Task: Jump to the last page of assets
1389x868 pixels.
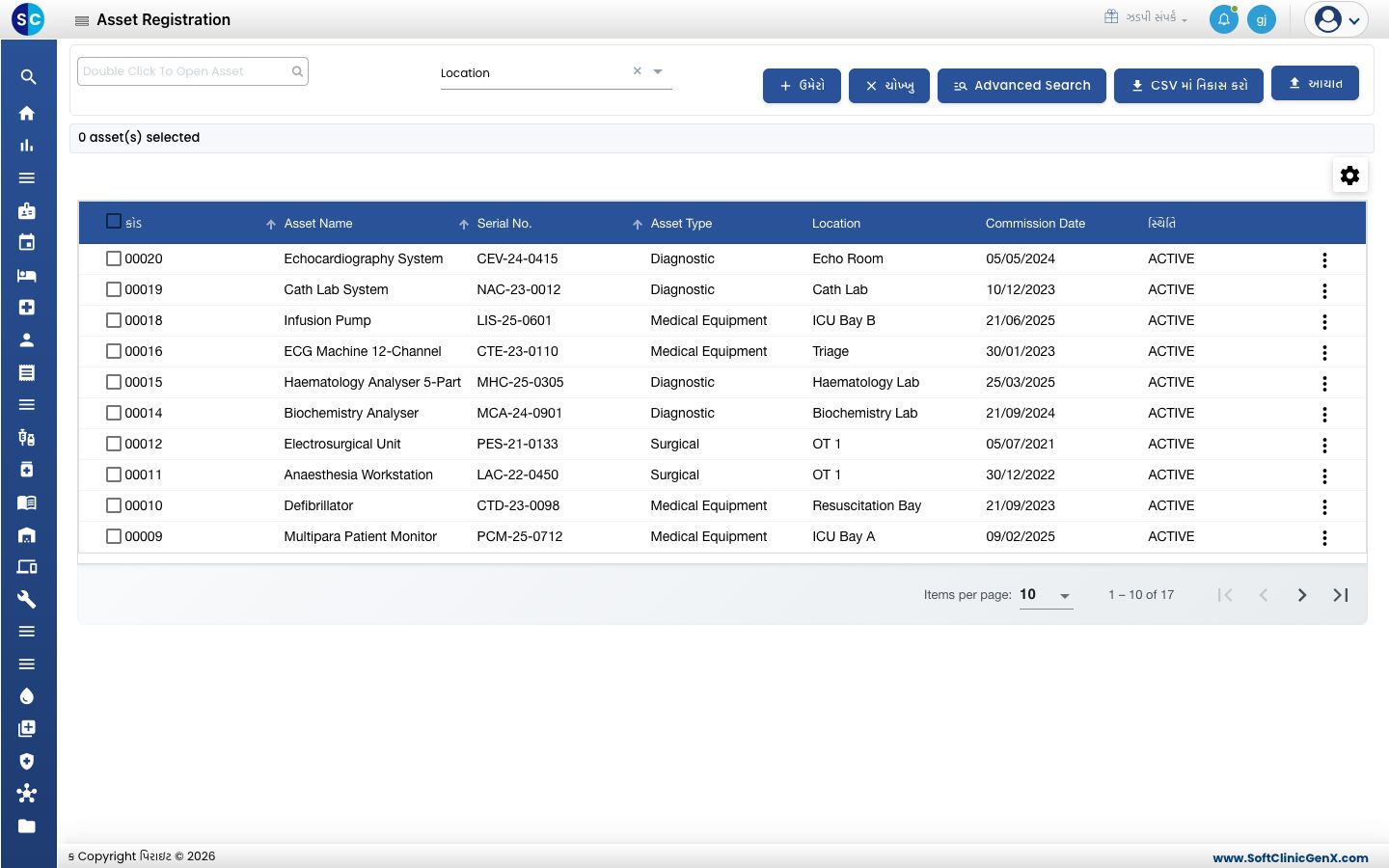Action: coord(1341,595)
